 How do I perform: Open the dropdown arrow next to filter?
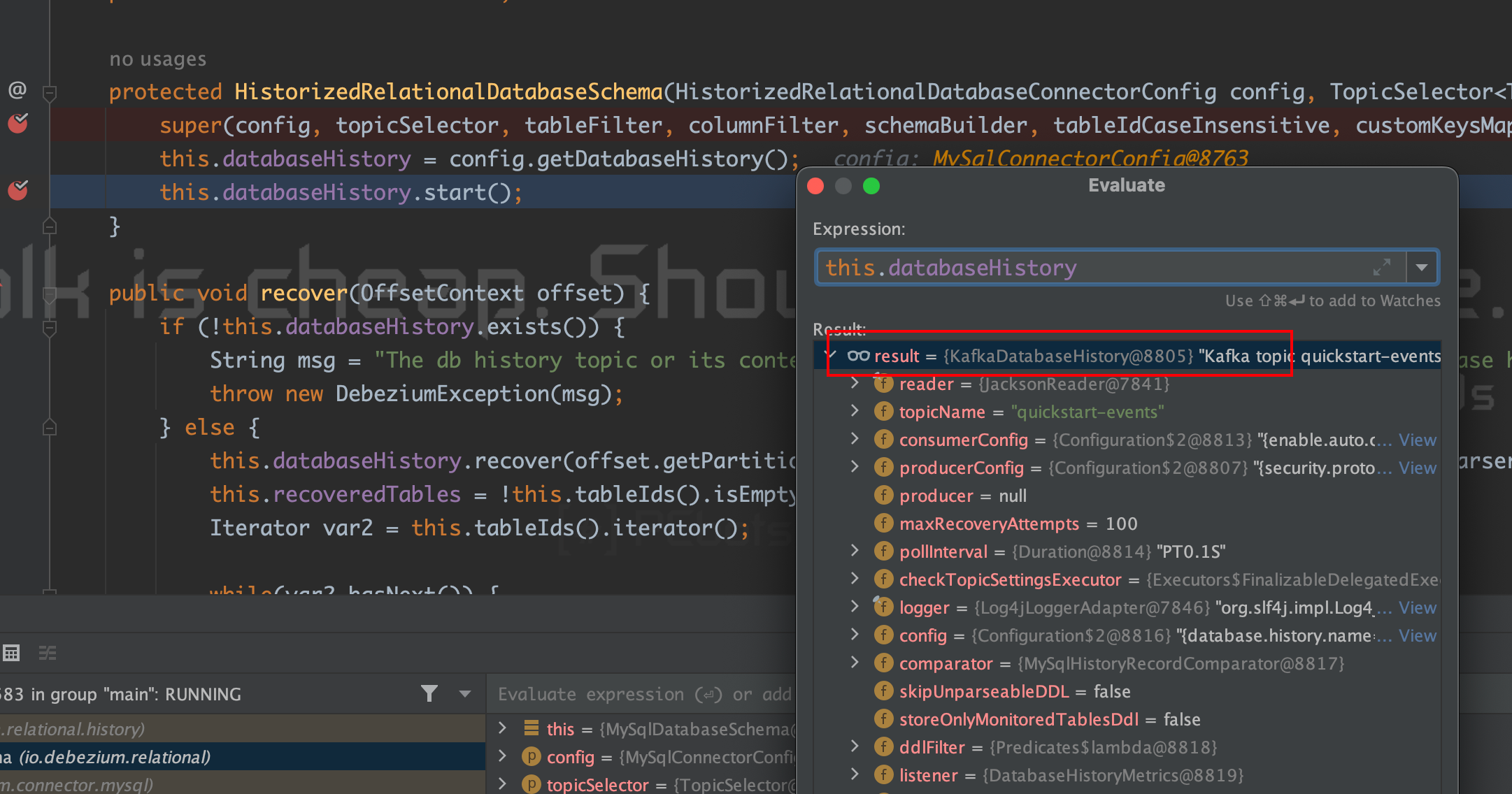pyautogui.click(x=465, y=694)
